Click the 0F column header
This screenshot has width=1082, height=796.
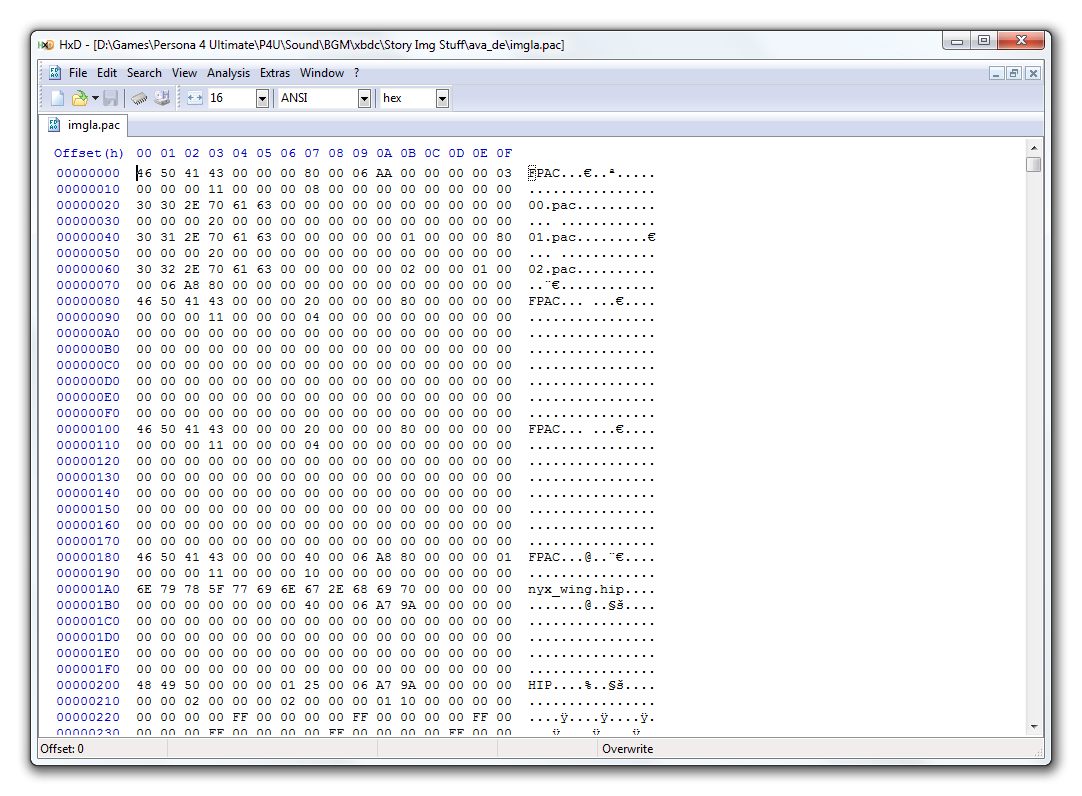504,153
